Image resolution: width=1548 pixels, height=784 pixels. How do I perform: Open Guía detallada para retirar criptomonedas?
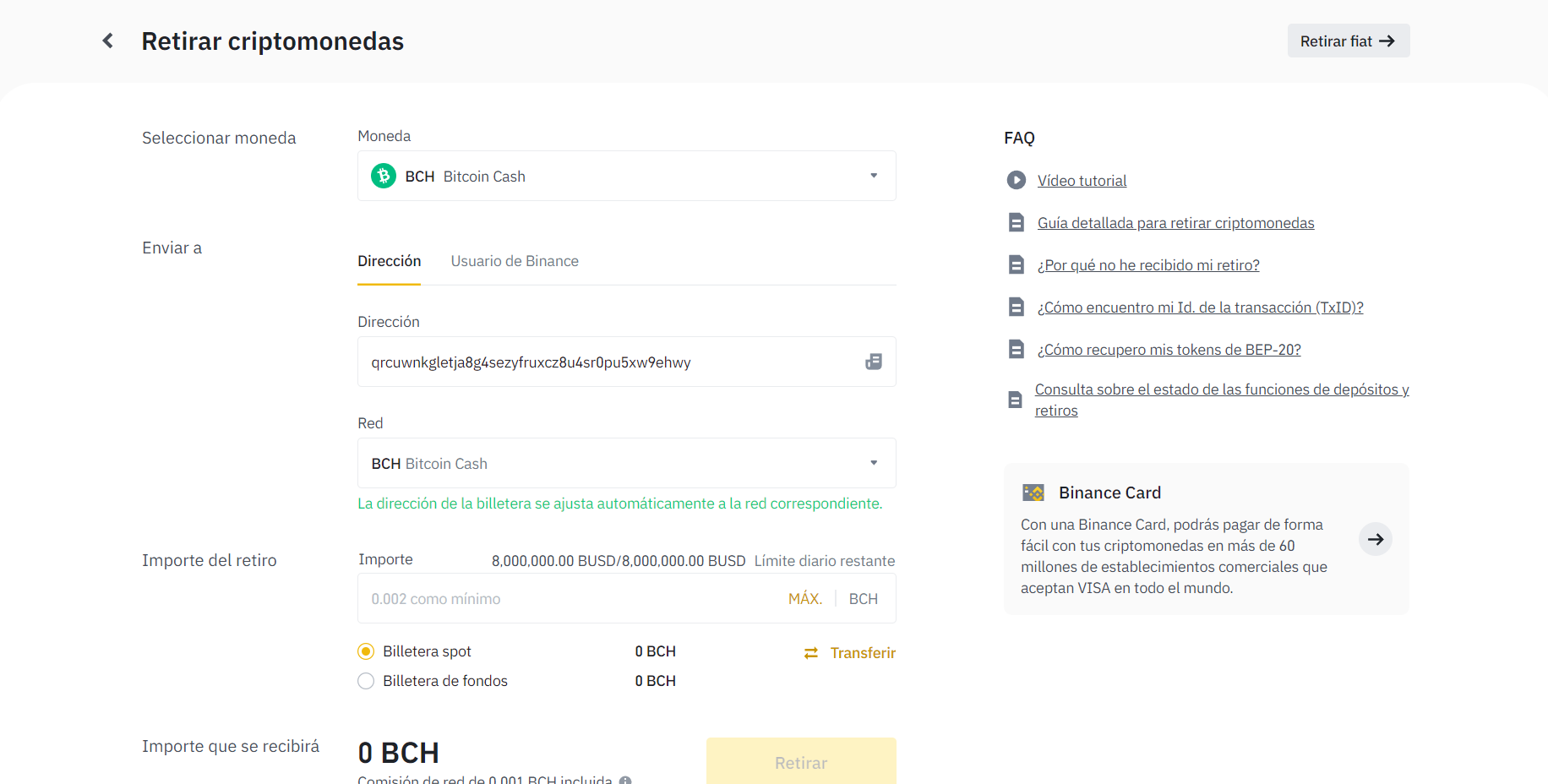point(1175,223)
